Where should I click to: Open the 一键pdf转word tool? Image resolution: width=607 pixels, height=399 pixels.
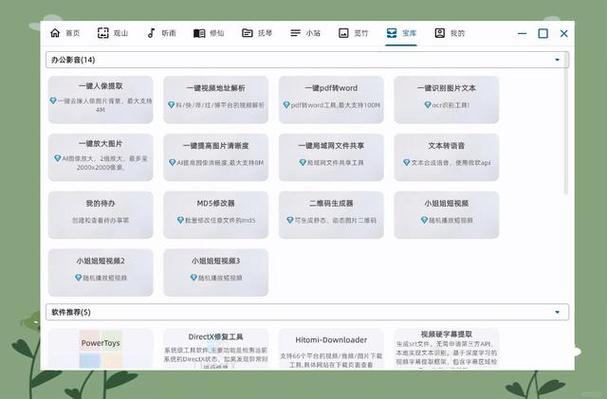tap(331, 100)
